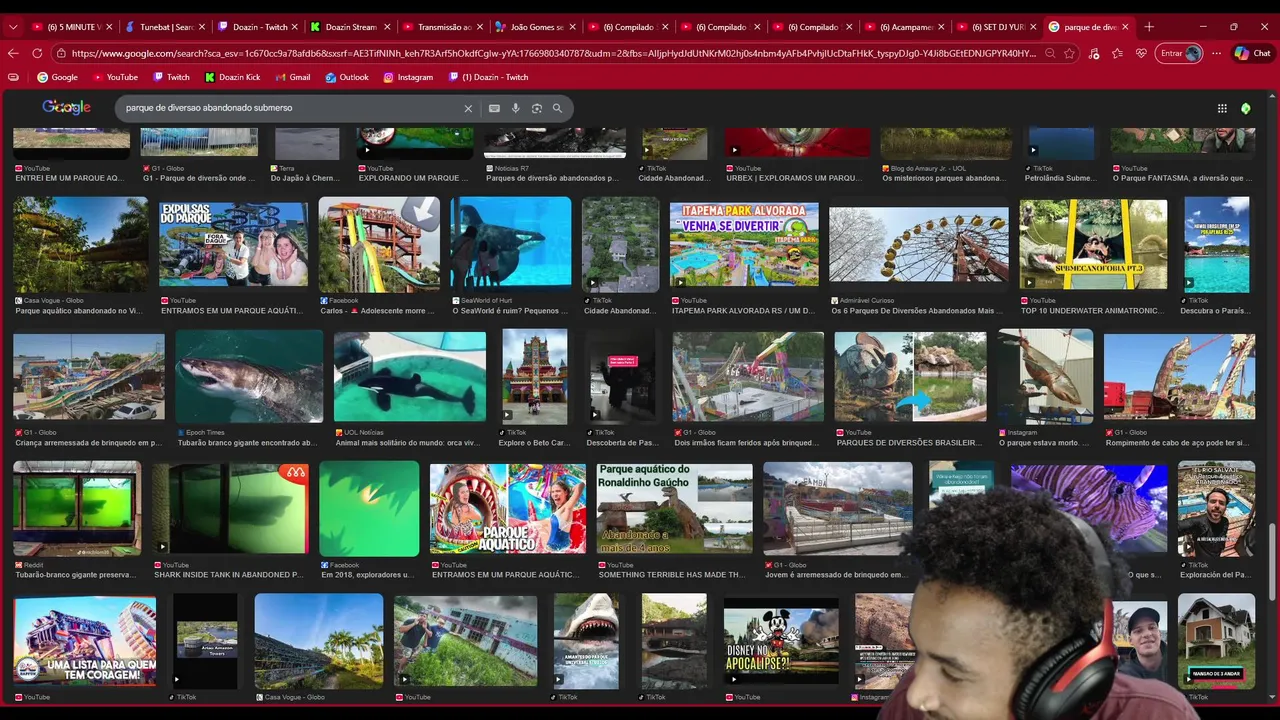Add page to favorites with star icon
Image resolution: width=1280 pixels, height=720 pixels.
point(1069,53)
